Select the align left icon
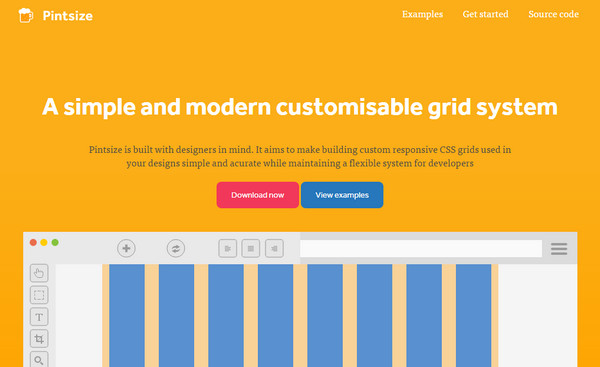Screen dimensions: 600x367 click(228, 248)
